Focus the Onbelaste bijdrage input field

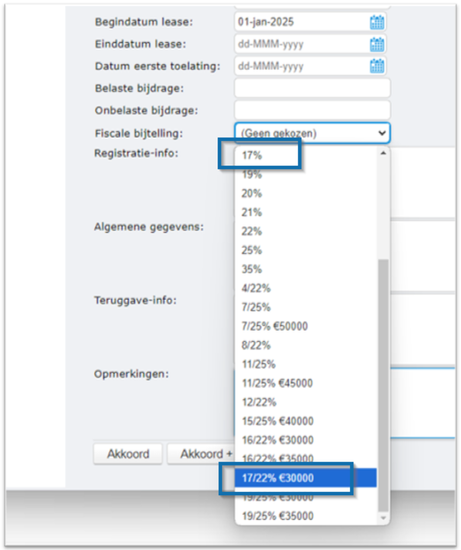click(312, 110)
